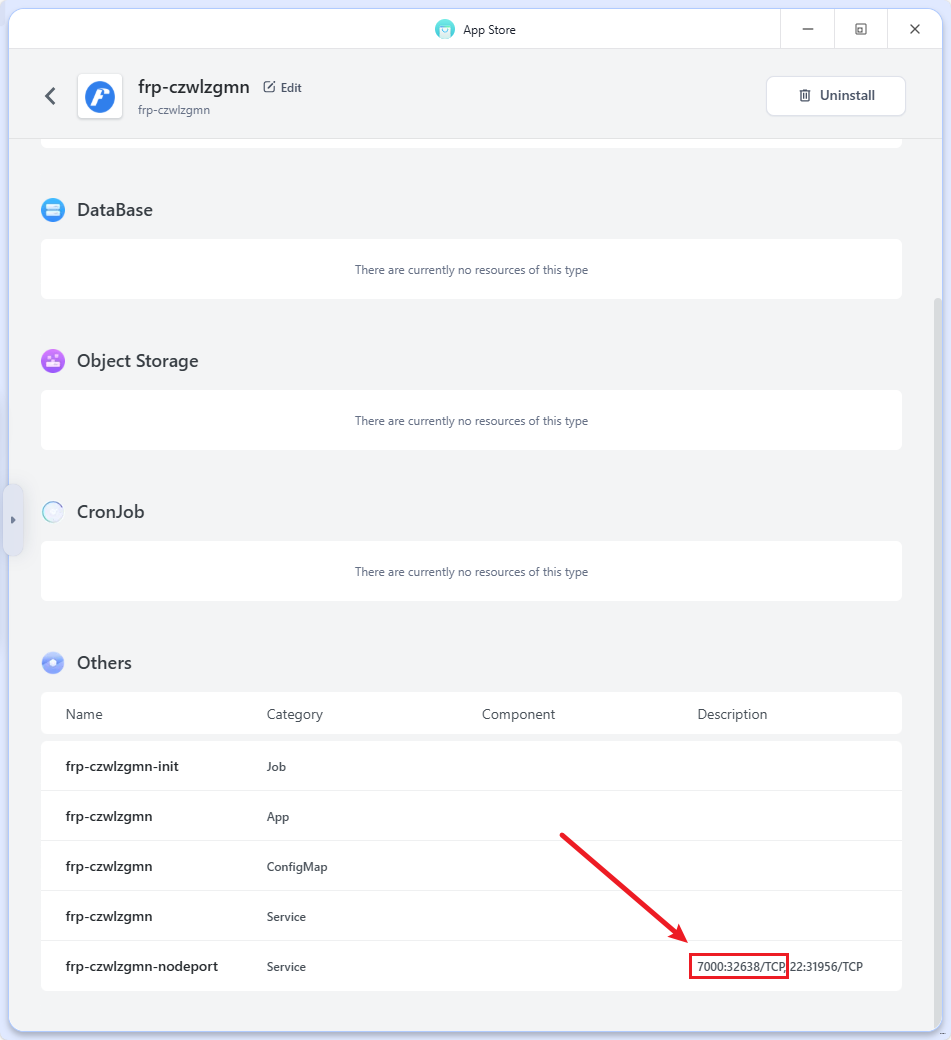Click the Description column header
951x1040 pixels.
(732, 714)
